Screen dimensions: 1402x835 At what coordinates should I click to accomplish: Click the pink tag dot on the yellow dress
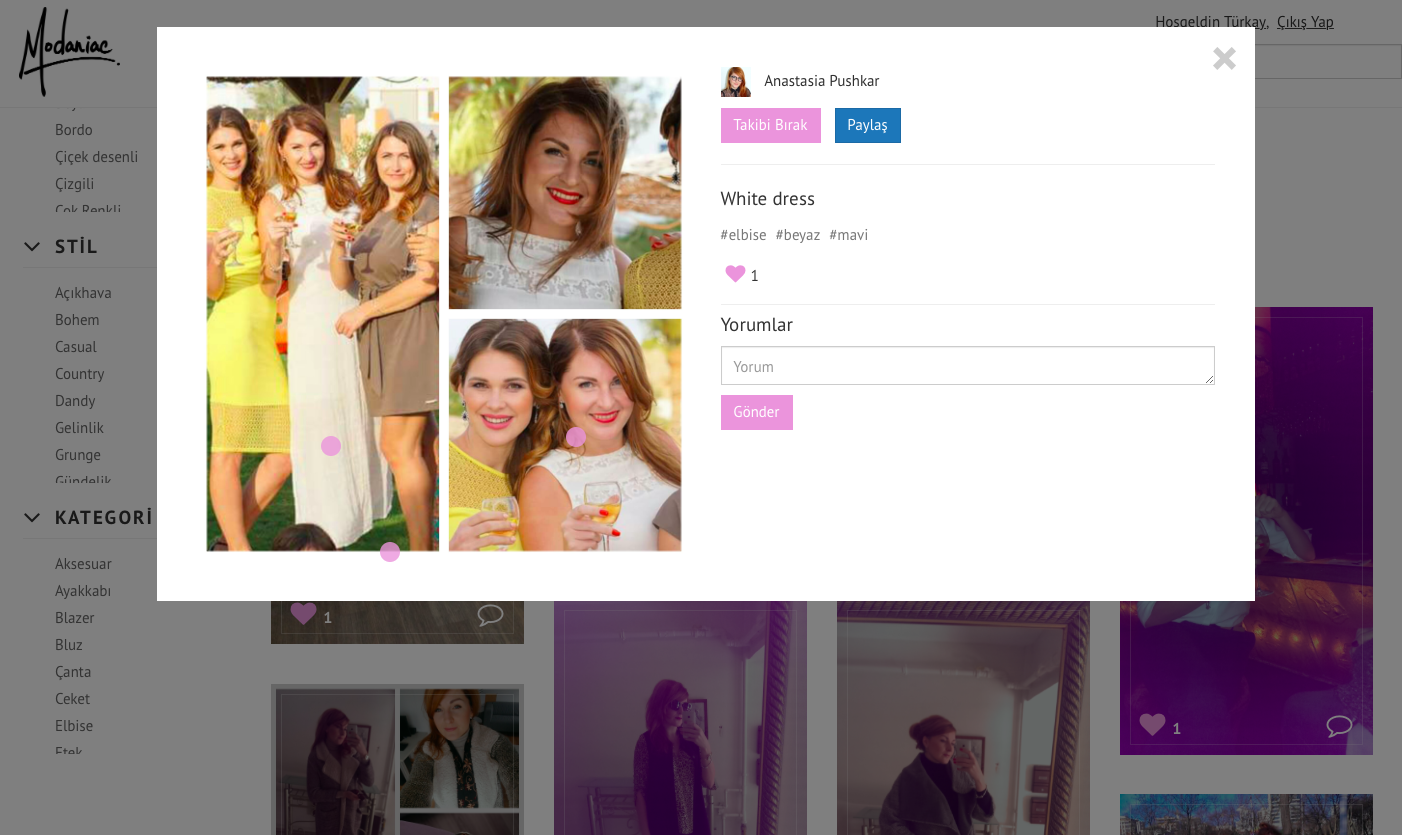point(331,446)
